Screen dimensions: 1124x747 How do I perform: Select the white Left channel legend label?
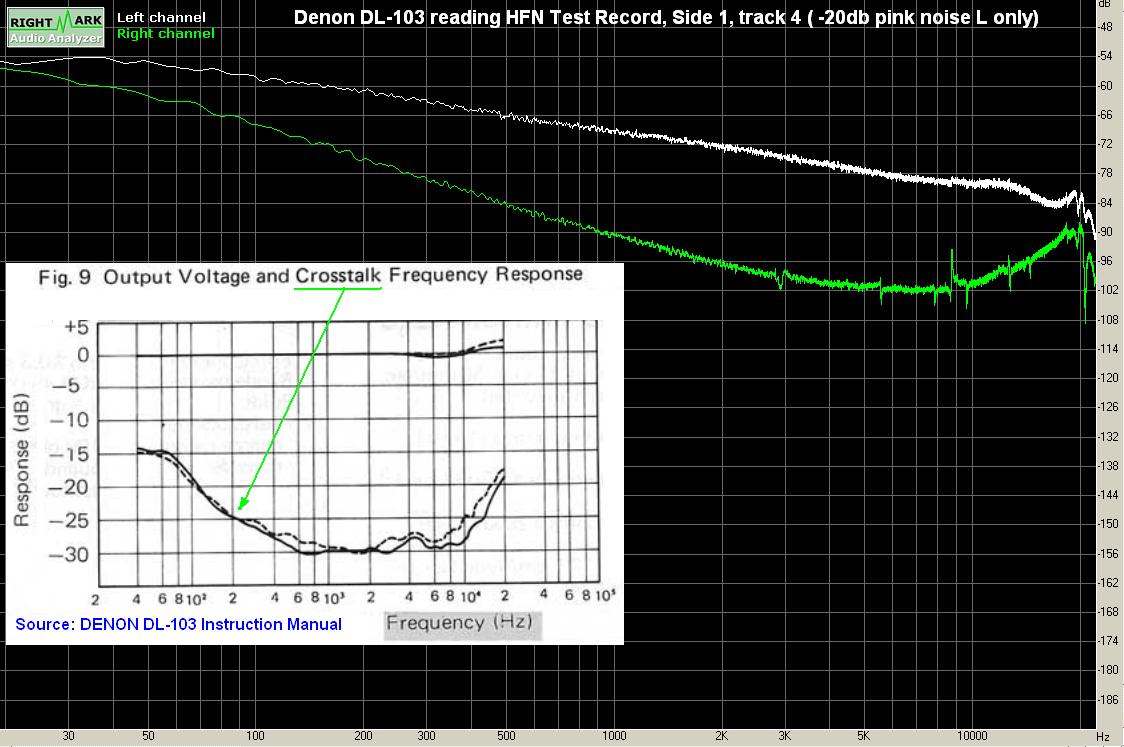(161, 17)
